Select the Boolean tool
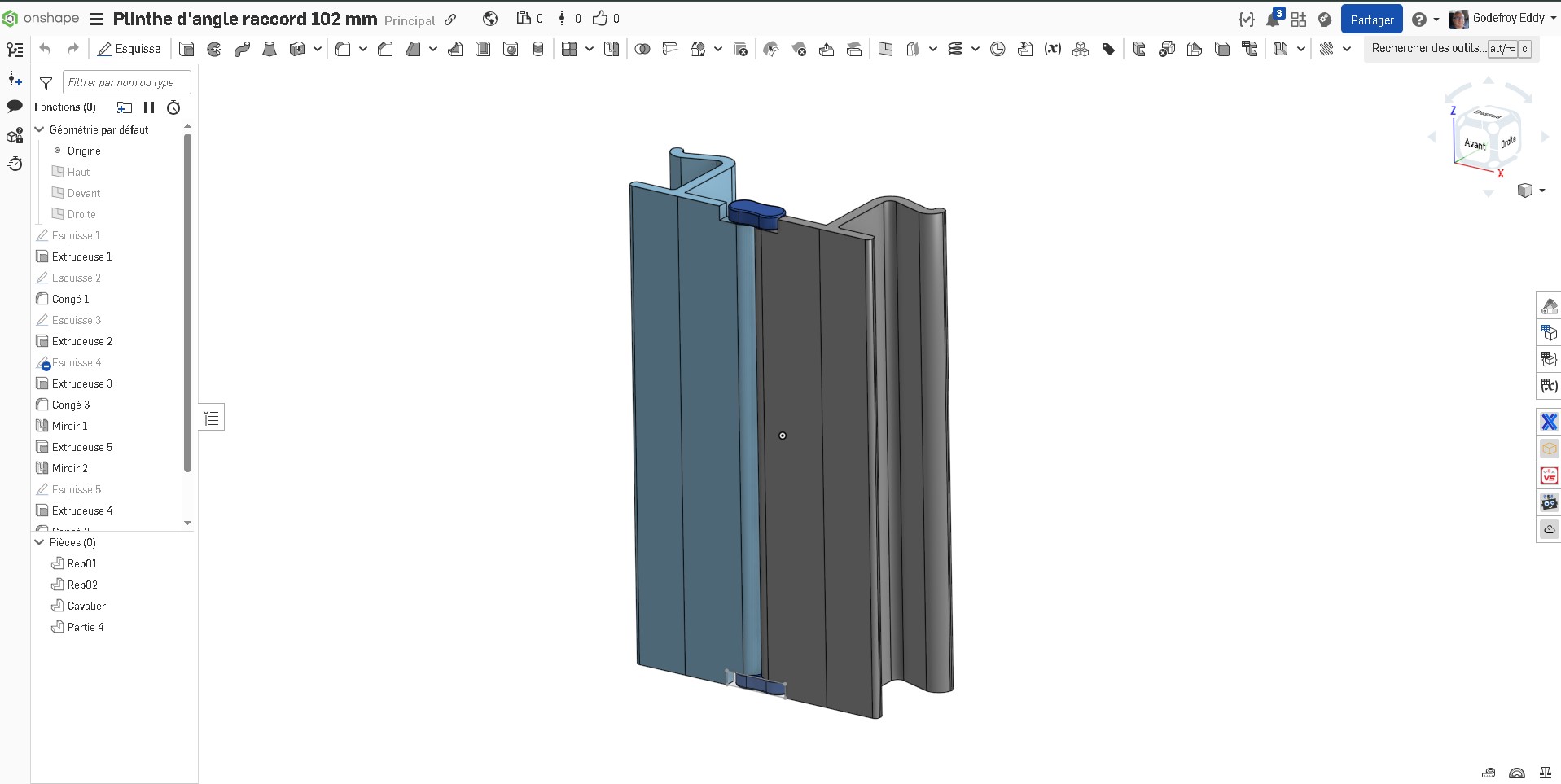This screenshot has height=784, width=1561. click(x=642, y=49)
